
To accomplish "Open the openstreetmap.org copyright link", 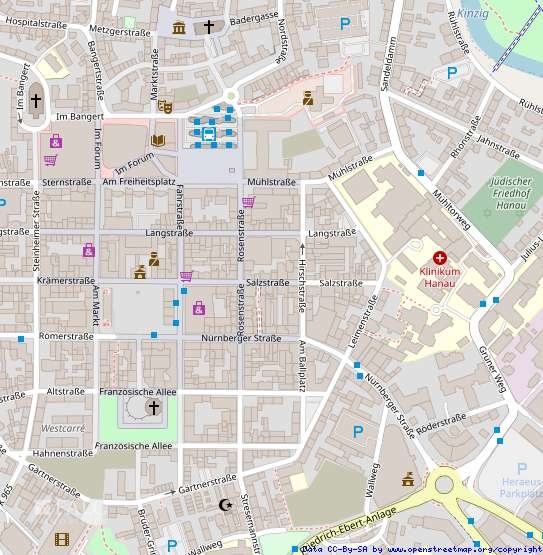I will tap(465, 549).
